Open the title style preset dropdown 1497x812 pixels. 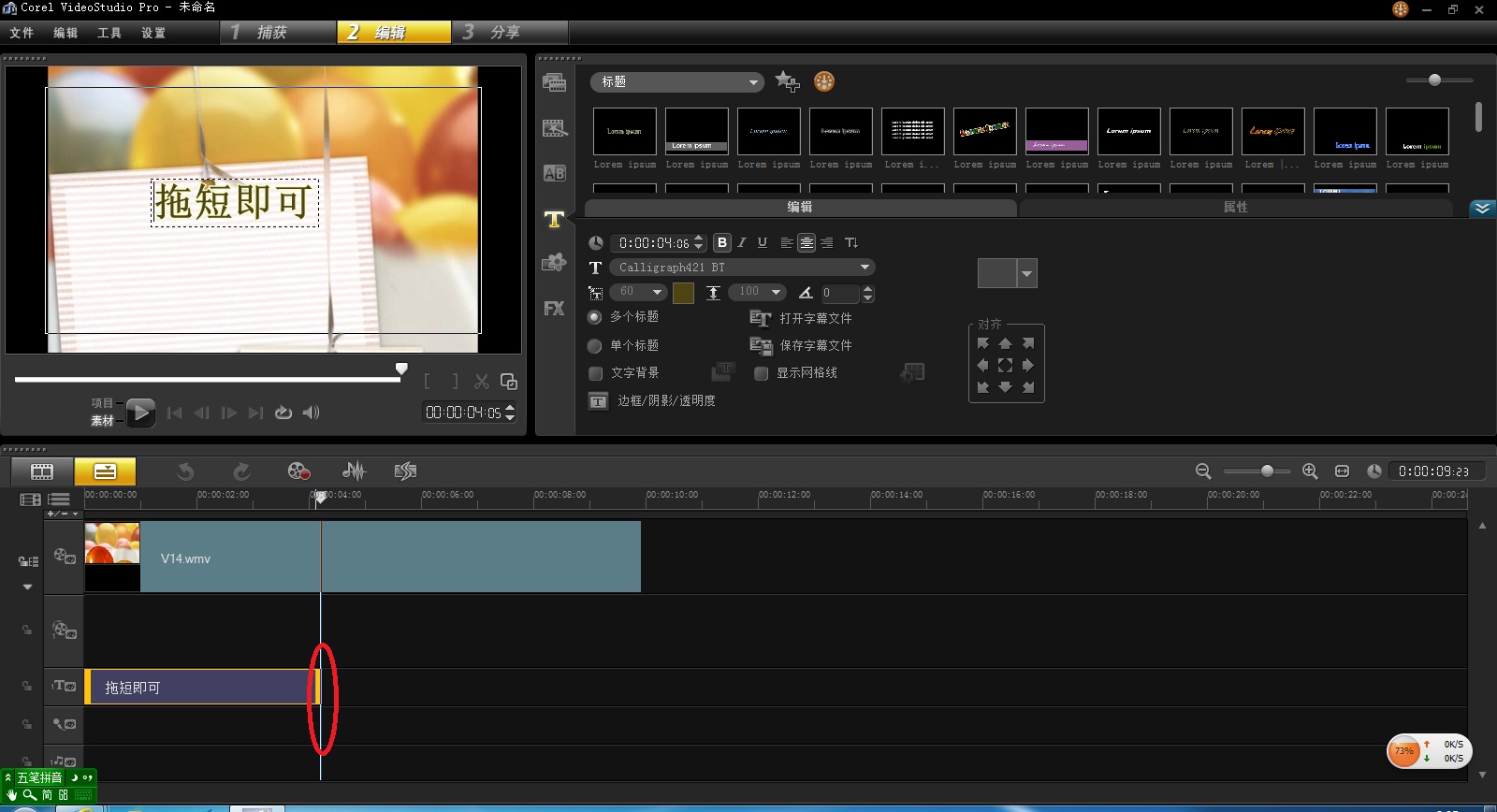1027,273
